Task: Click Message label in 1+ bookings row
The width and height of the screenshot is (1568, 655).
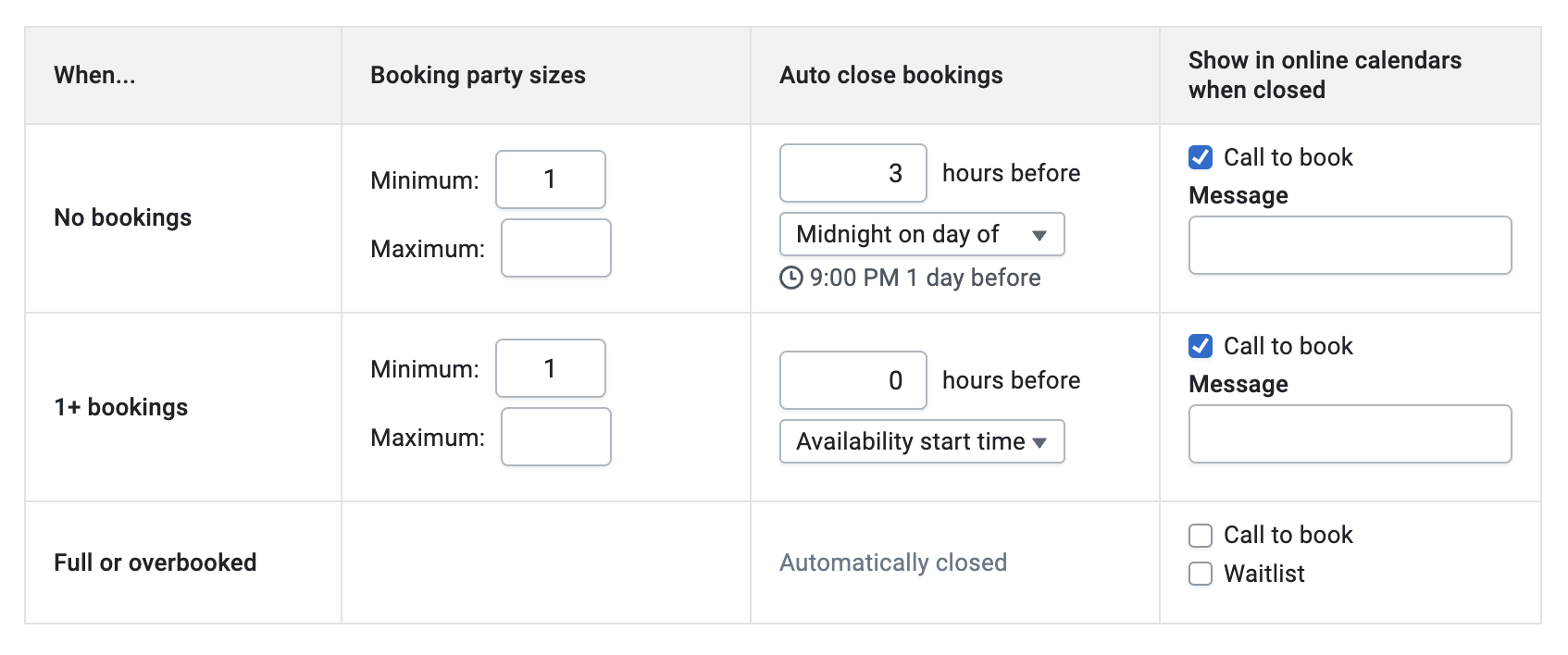Action: point(1238,384)
